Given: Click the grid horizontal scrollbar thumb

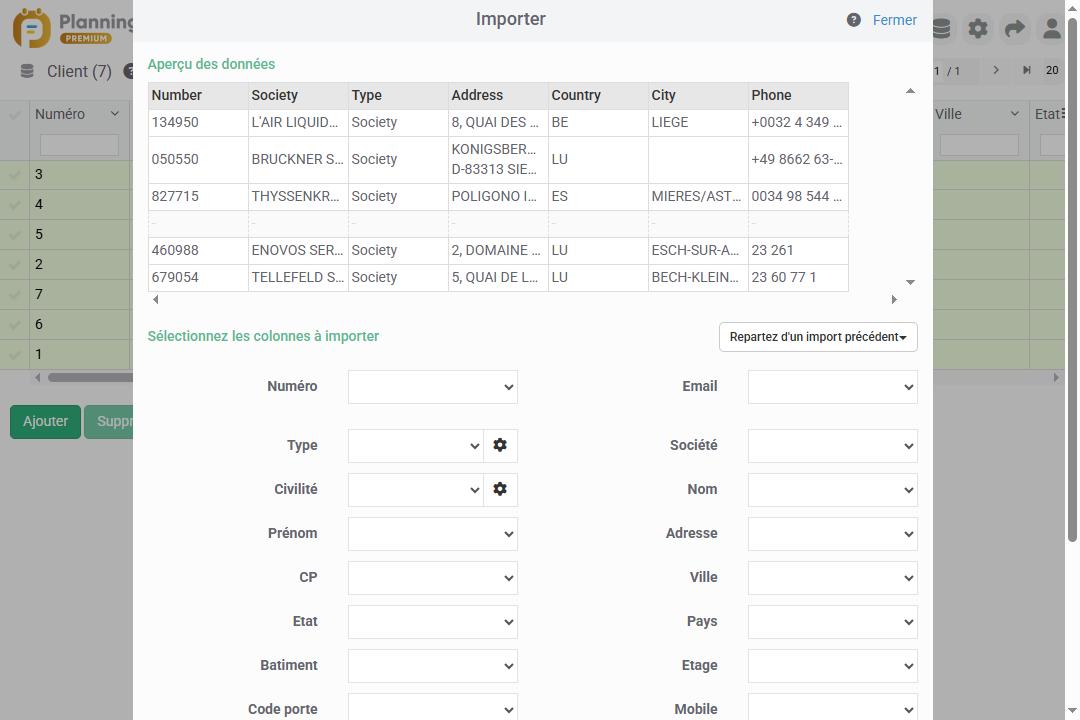Looking at the screenshot, I should pyautogui.click(x=90, y=378).
